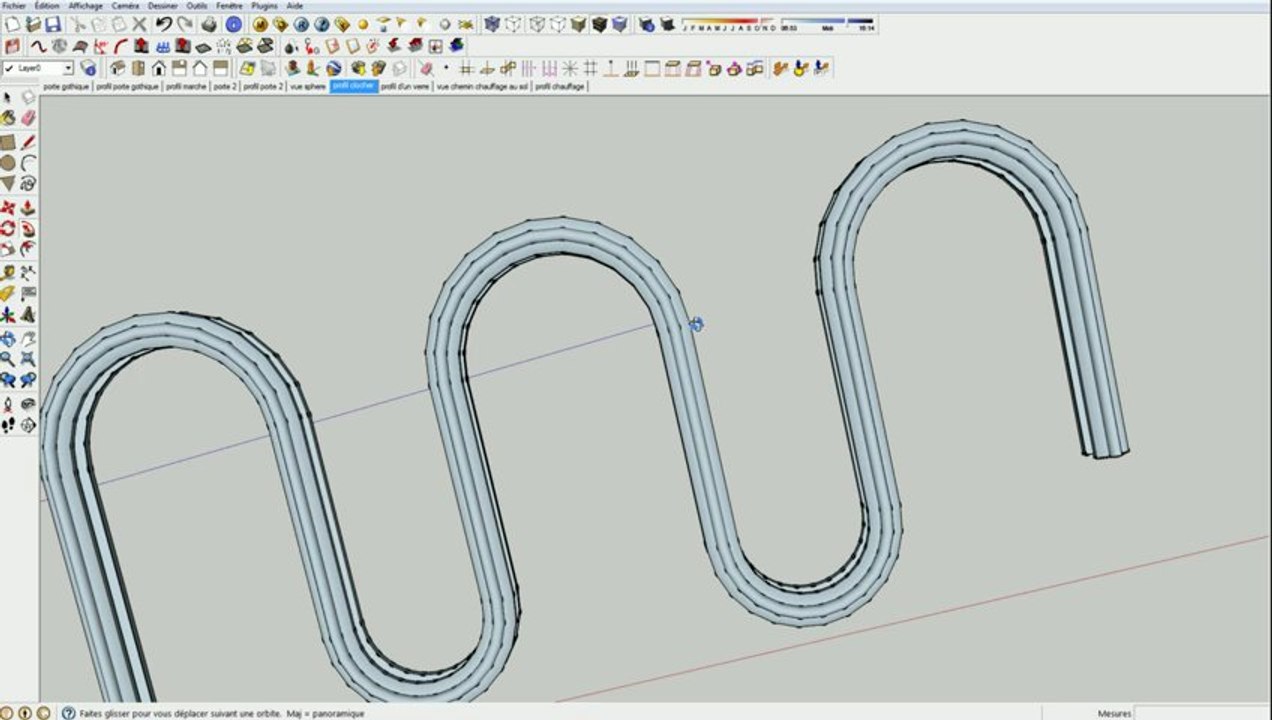Select the 'vue sphere' scene tab
The width and height of the screenshot is (1272, 720).
pyautogui.click(x=308, y=87)
